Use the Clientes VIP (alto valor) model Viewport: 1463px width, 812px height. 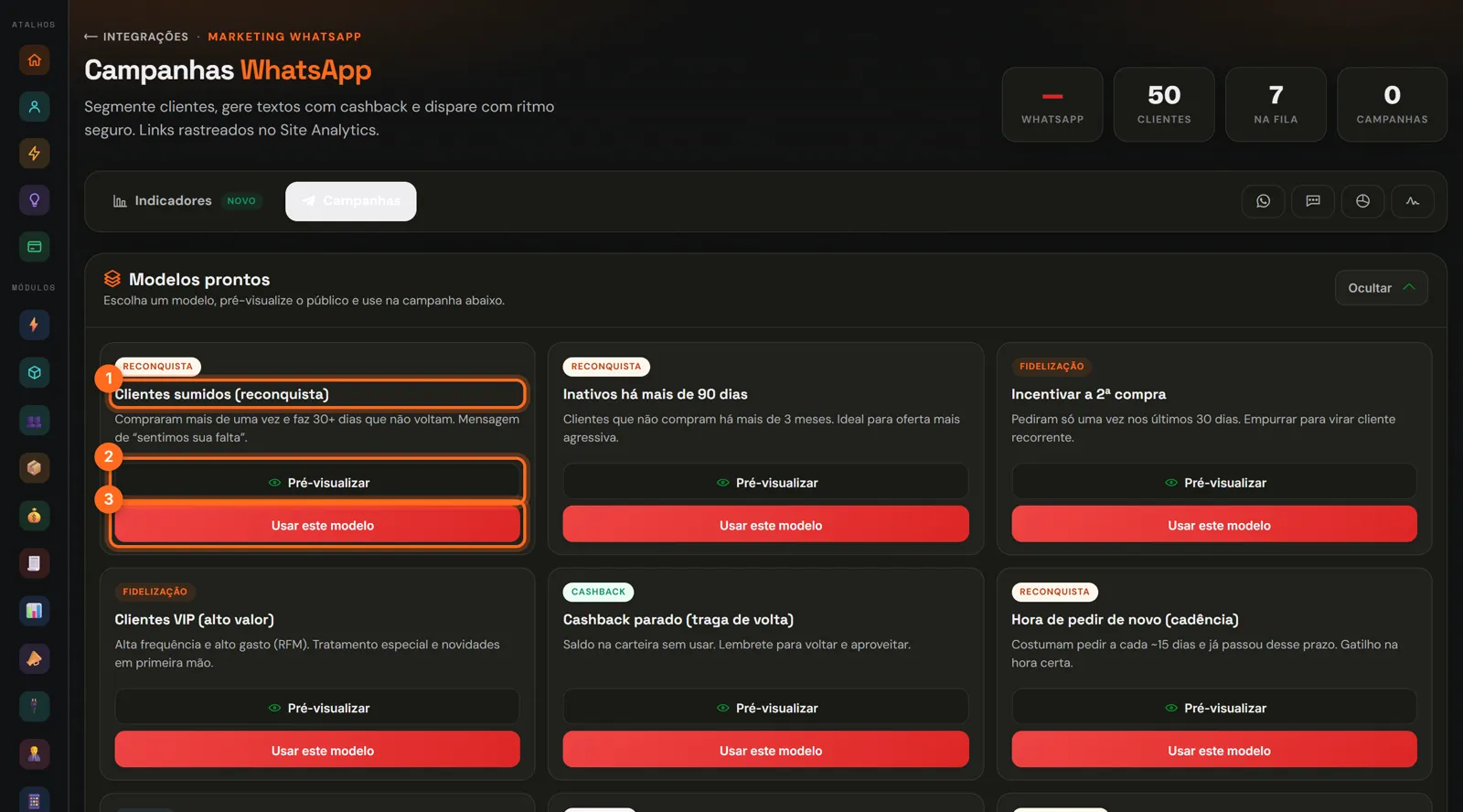click(317, 750)
